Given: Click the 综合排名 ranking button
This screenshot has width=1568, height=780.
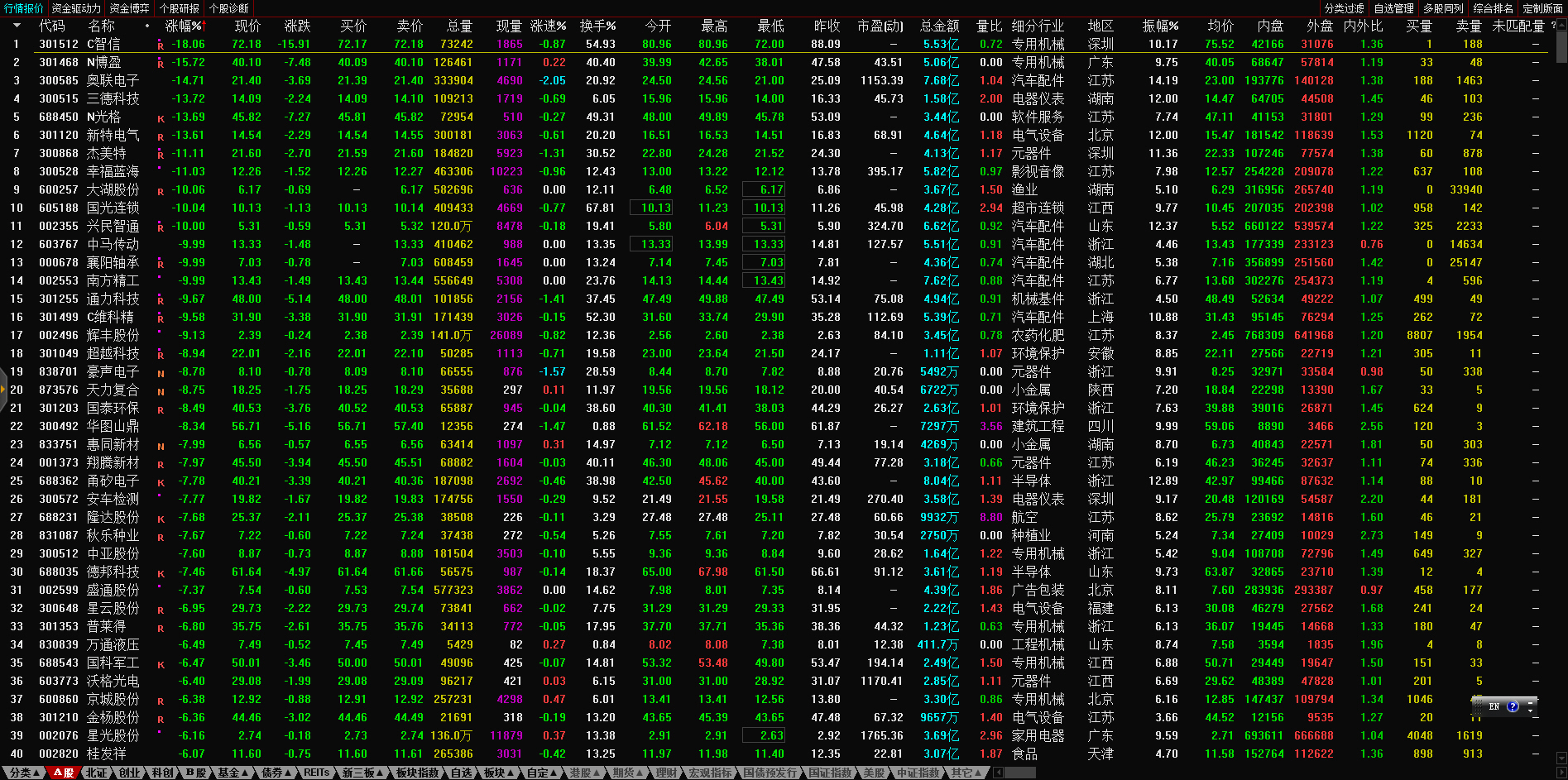Looking at the screenshot, I should [1493, 8].
